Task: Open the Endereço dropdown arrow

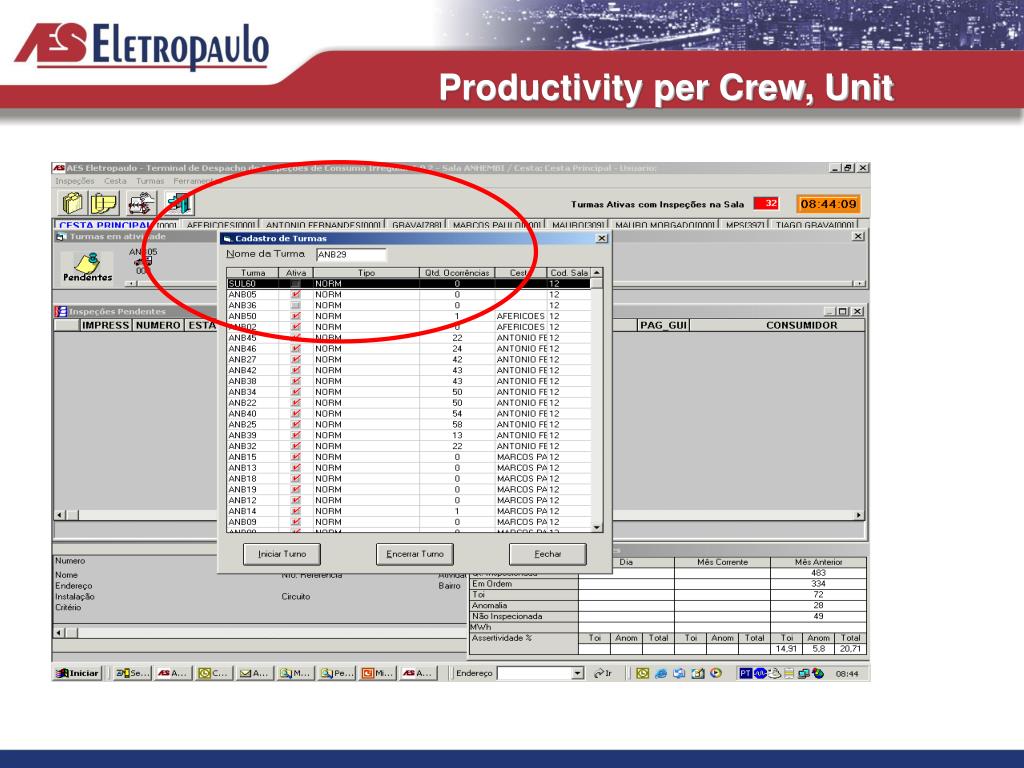Action: (577, 673)
